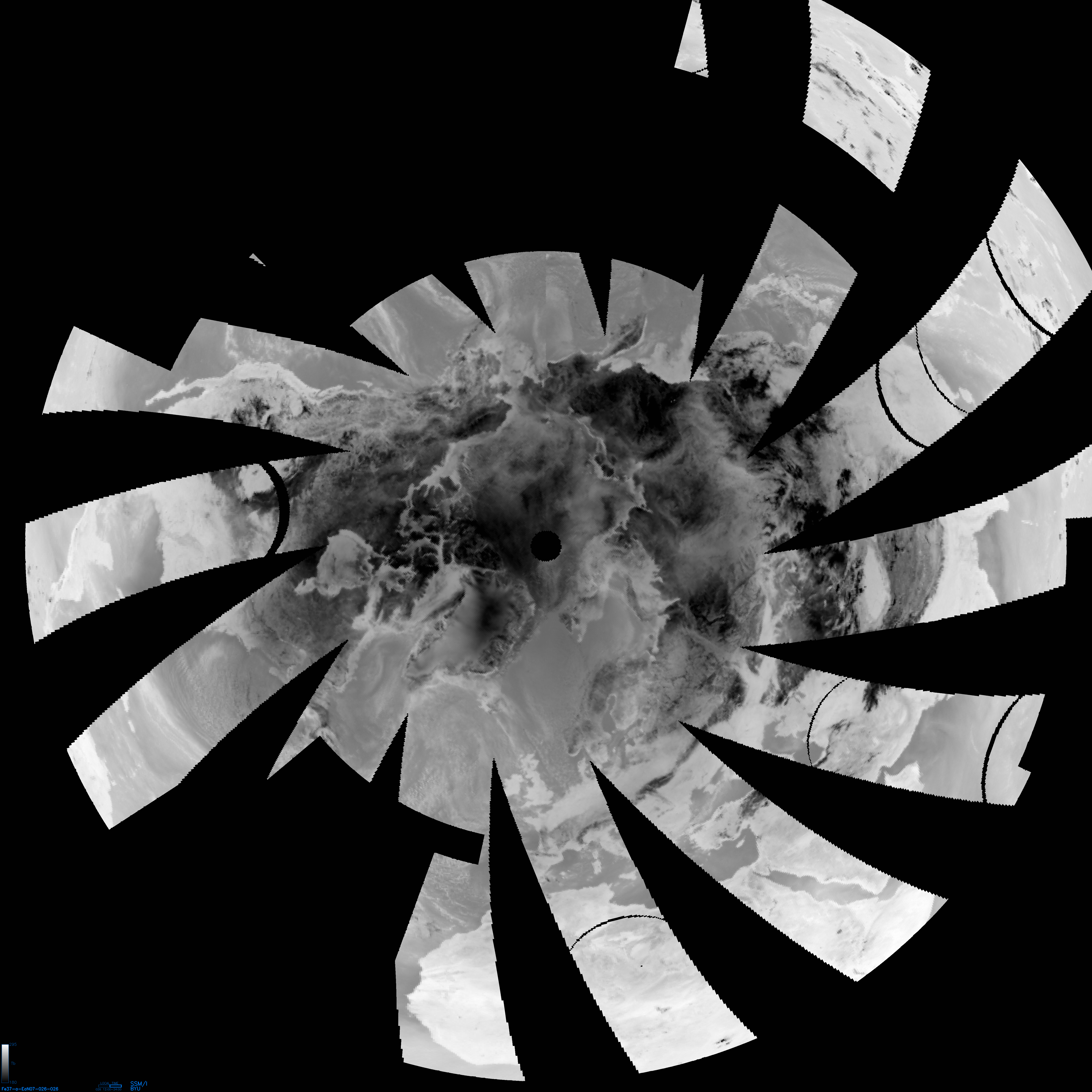Click the 'Tb' legend label
Screen dimensions: 1092x1092
(13, 1063)
